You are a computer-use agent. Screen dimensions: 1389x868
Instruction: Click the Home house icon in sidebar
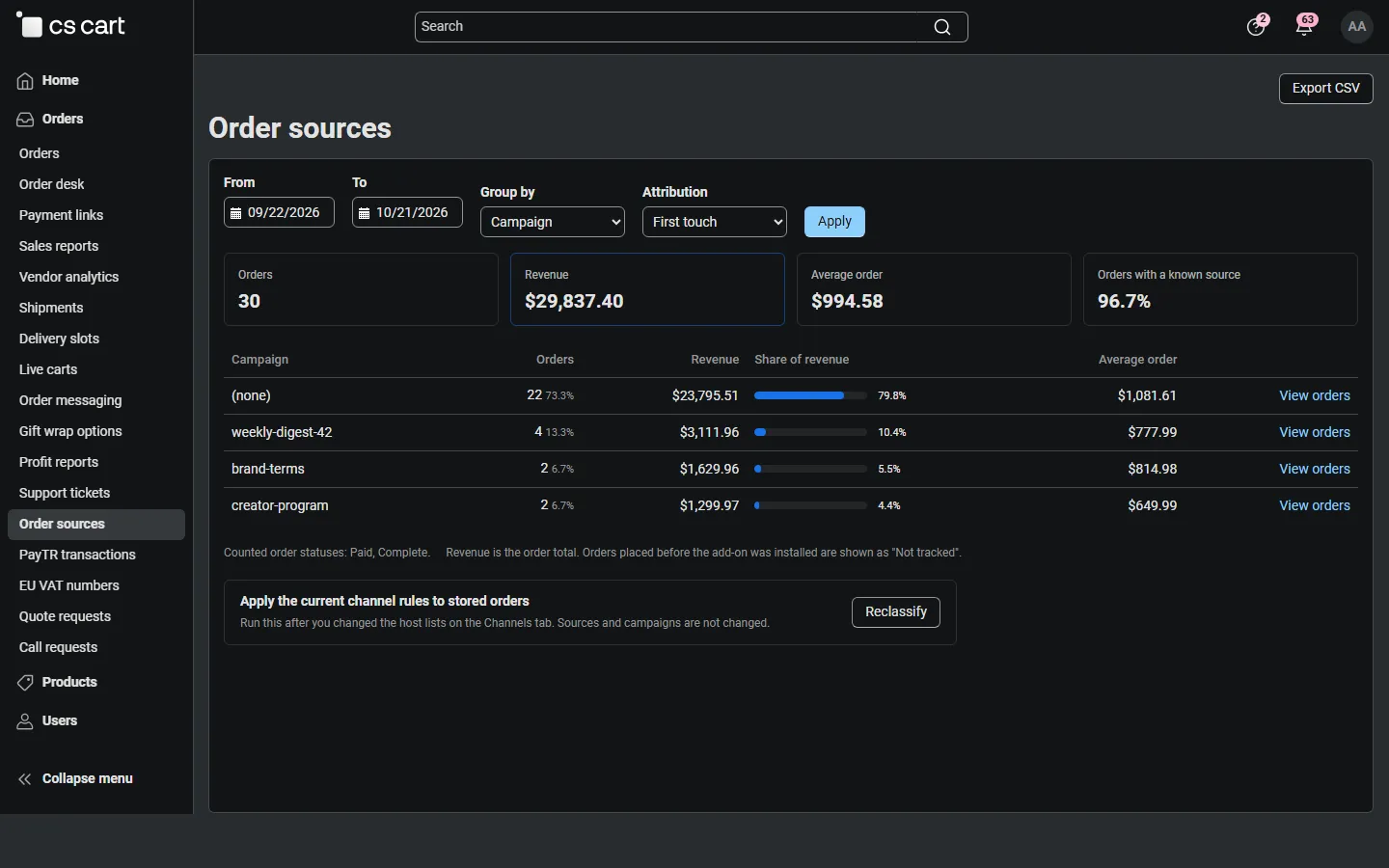(25, 81)
